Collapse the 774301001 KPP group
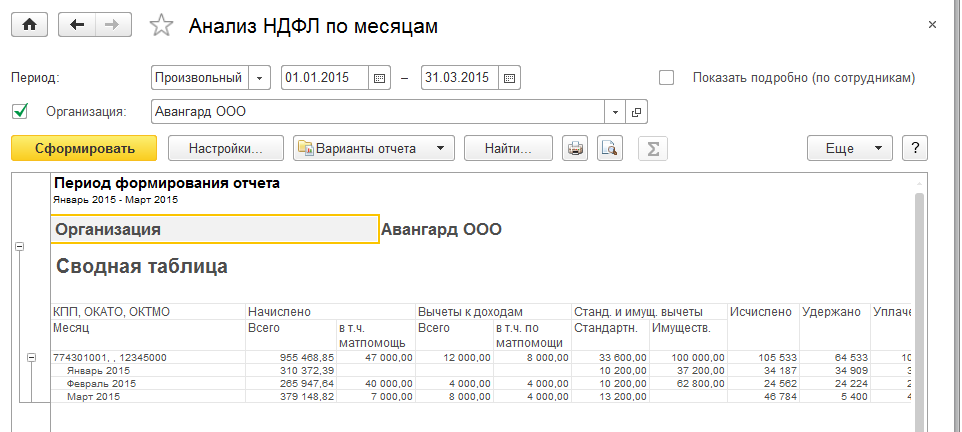Image resolution: width=962 pixels, height=432 pixels. click(x=33, y=358)
